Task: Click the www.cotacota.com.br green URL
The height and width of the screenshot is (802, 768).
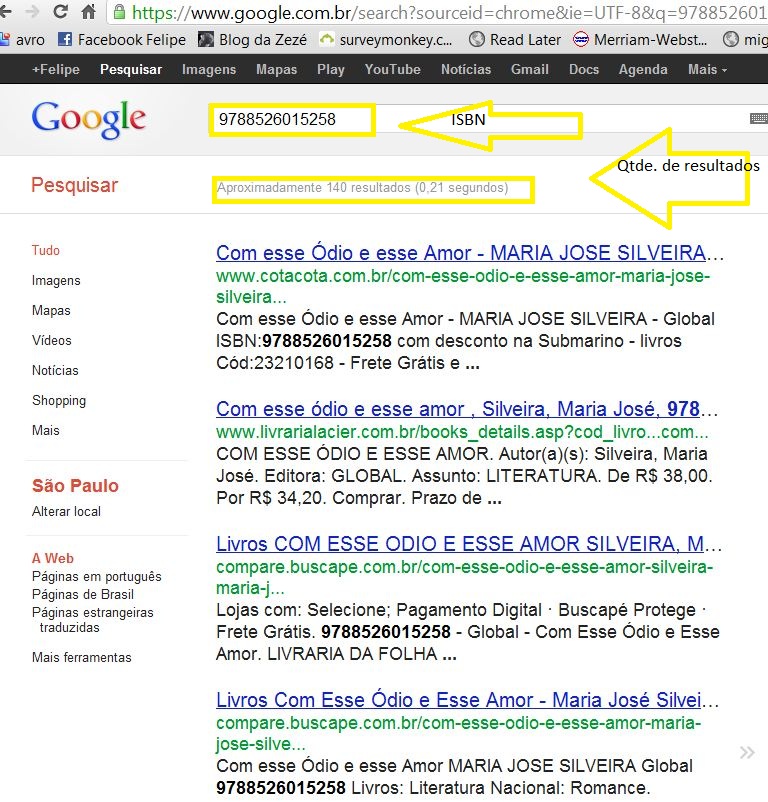Action: [463, 286]
